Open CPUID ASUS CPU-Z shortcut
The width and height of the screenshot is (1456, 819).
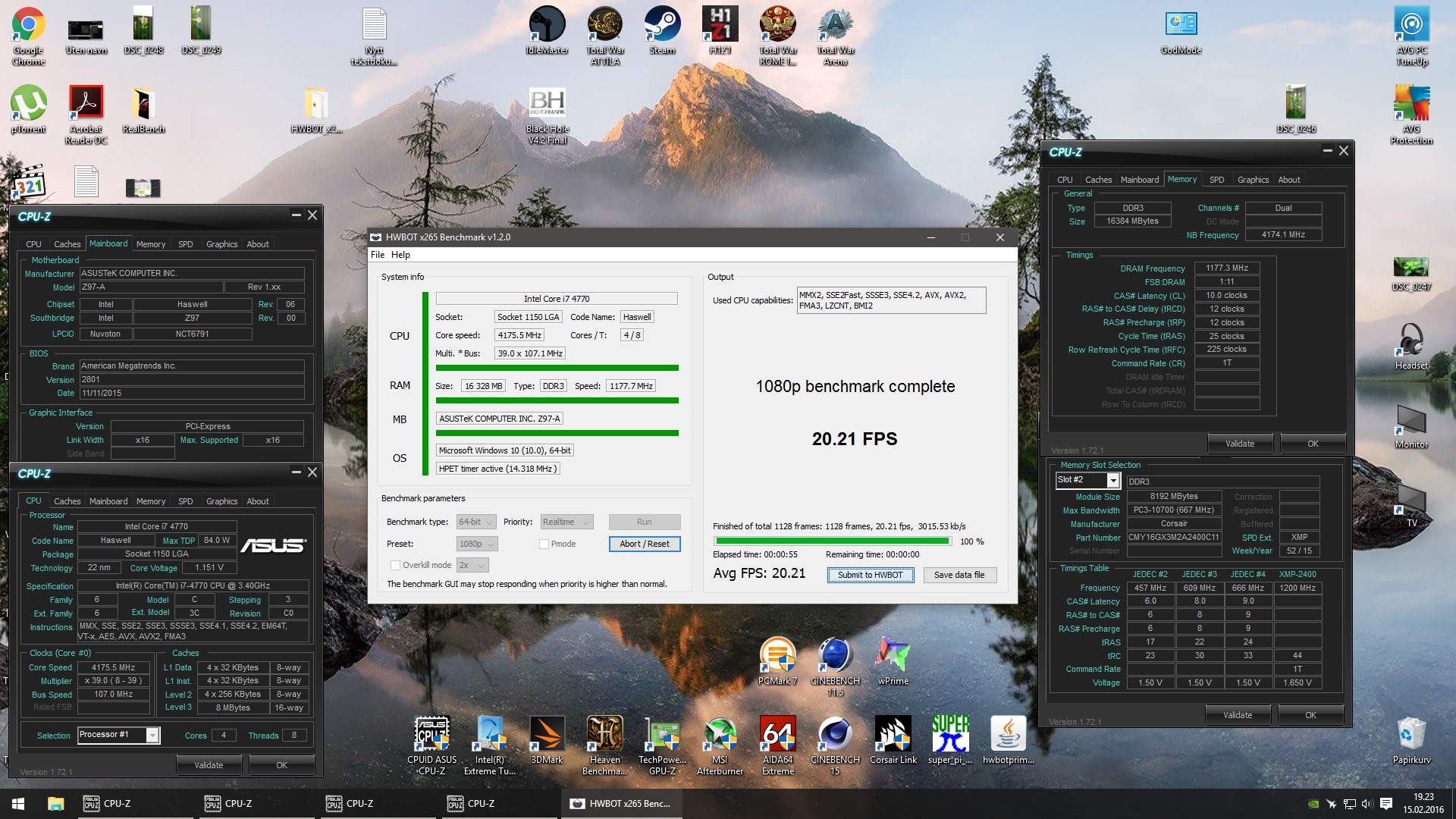tap(431, 745)
